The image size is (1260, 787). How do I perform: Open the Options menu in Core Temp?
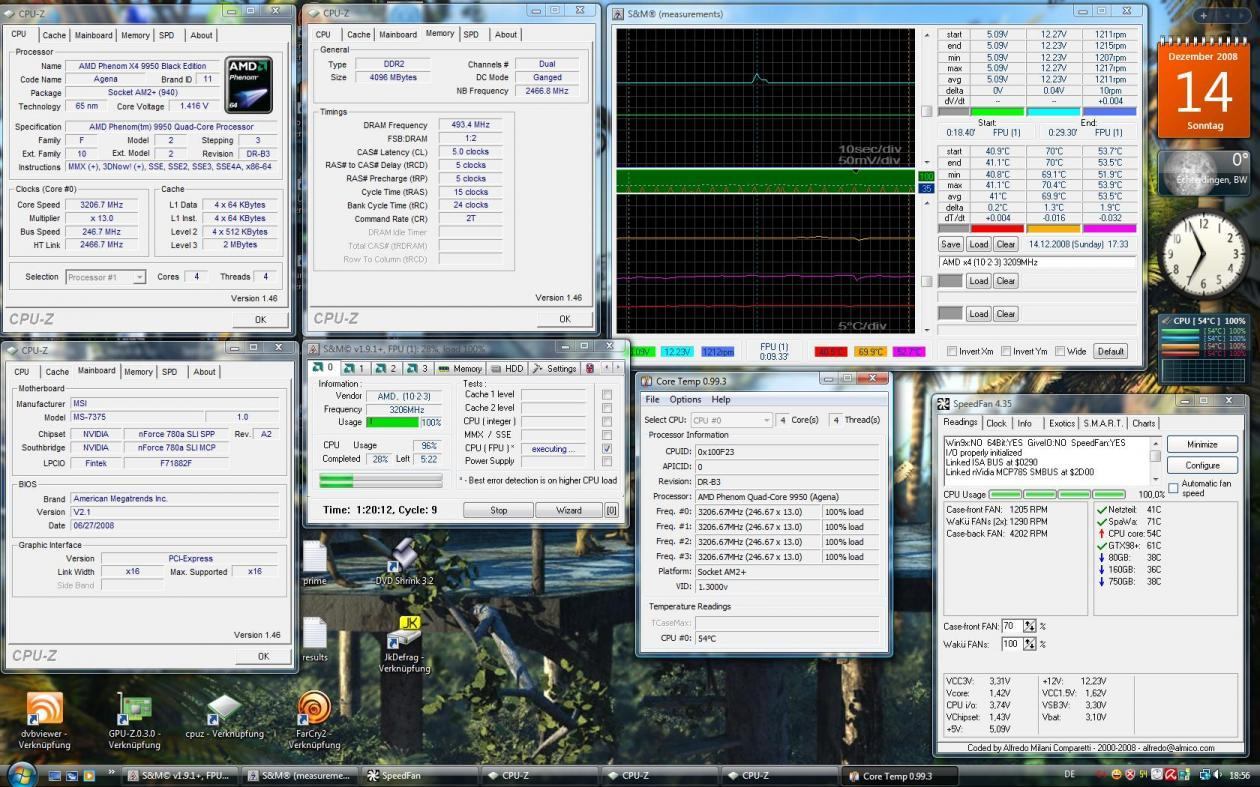[686, 400]
